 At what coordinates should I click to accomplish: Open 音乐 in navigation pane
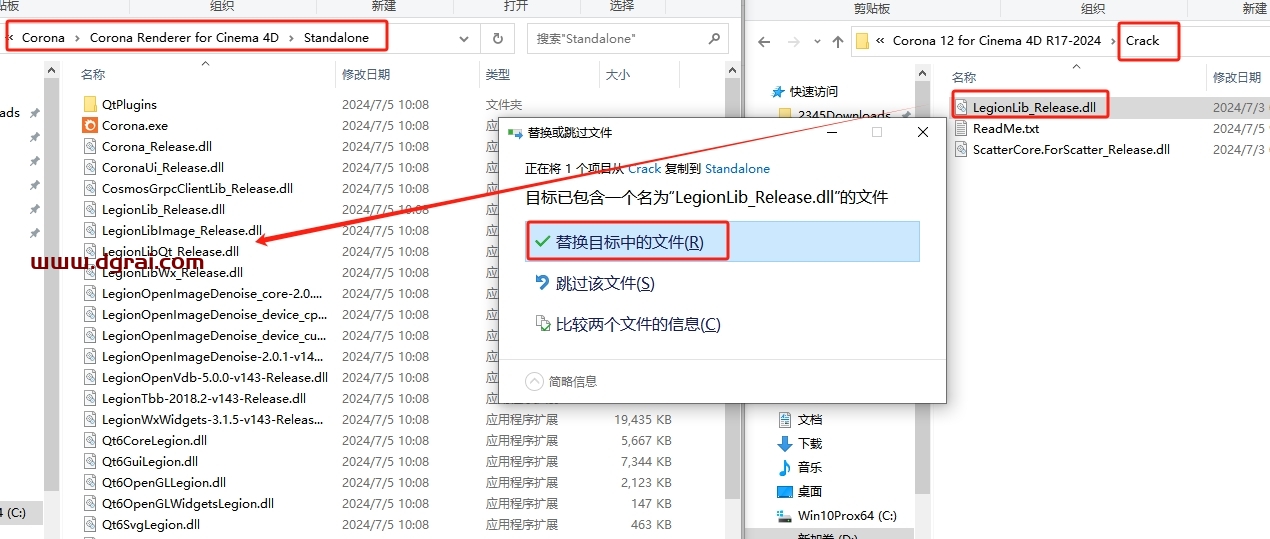pyautogui.click(x=809, y=467)
